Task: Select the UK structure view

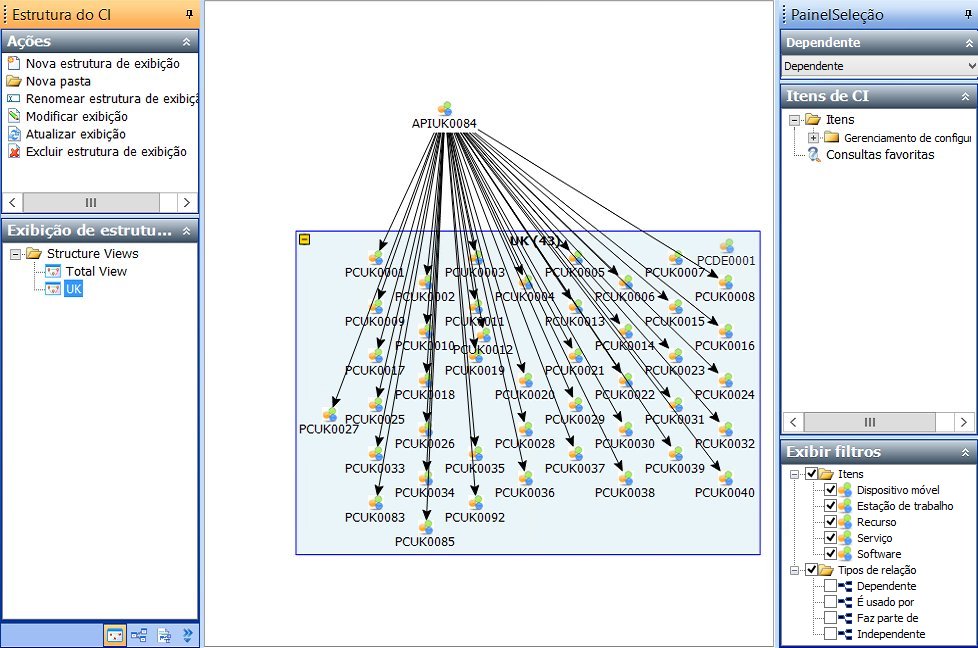Action: click(74, 289)
